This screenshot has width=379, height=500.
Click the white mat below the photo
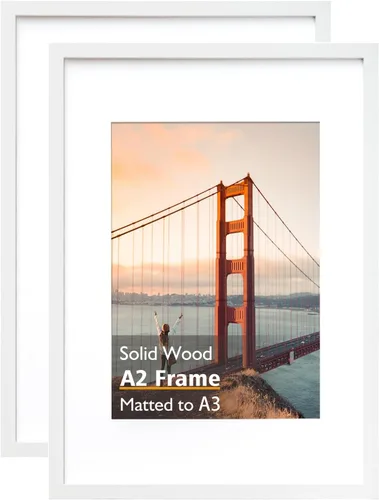pyautogui.click(x=213, y=452)
